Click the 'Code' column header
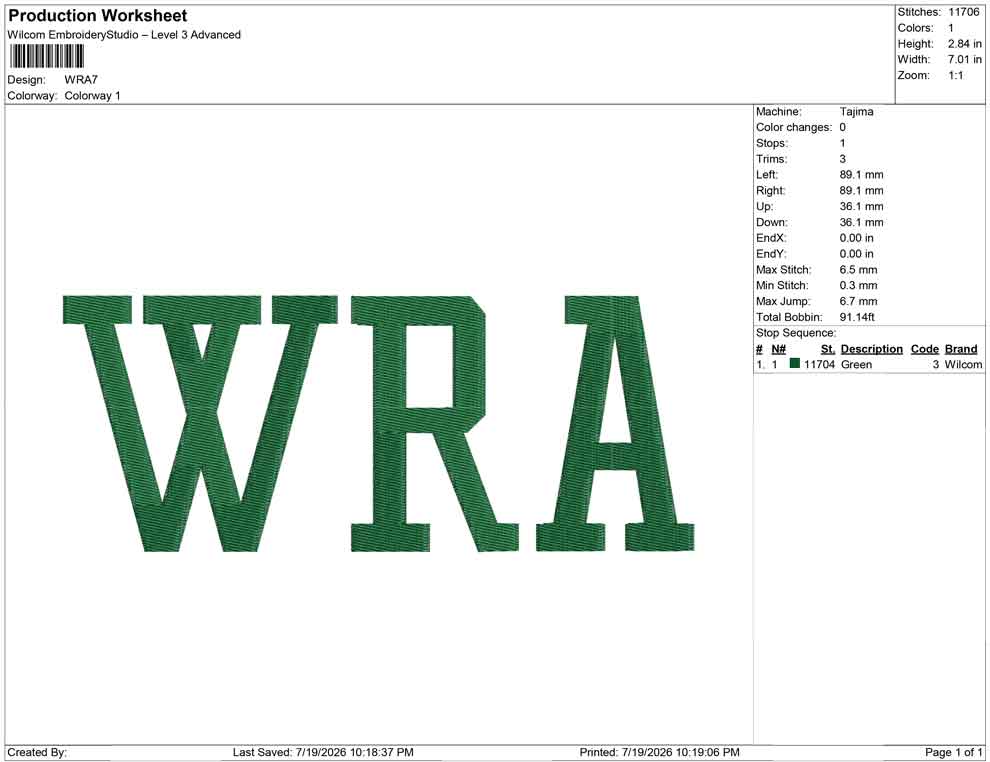Image resolution: width=990 pixels, height=762 pixels. click(925, 349)
